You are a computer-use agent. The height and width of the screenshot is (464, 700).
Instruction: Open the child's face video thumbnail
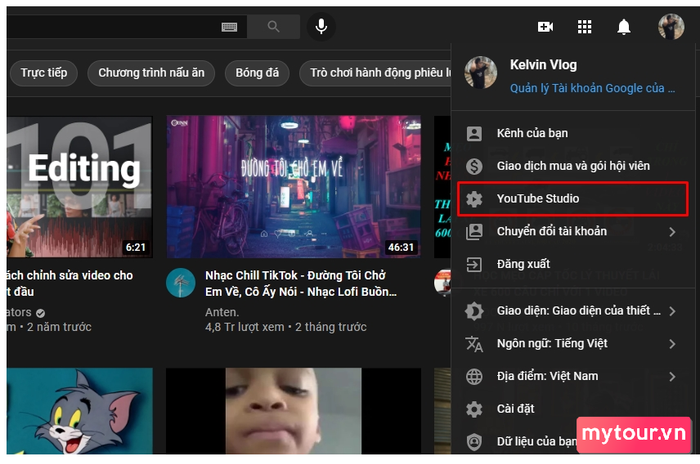pos(293,411)
